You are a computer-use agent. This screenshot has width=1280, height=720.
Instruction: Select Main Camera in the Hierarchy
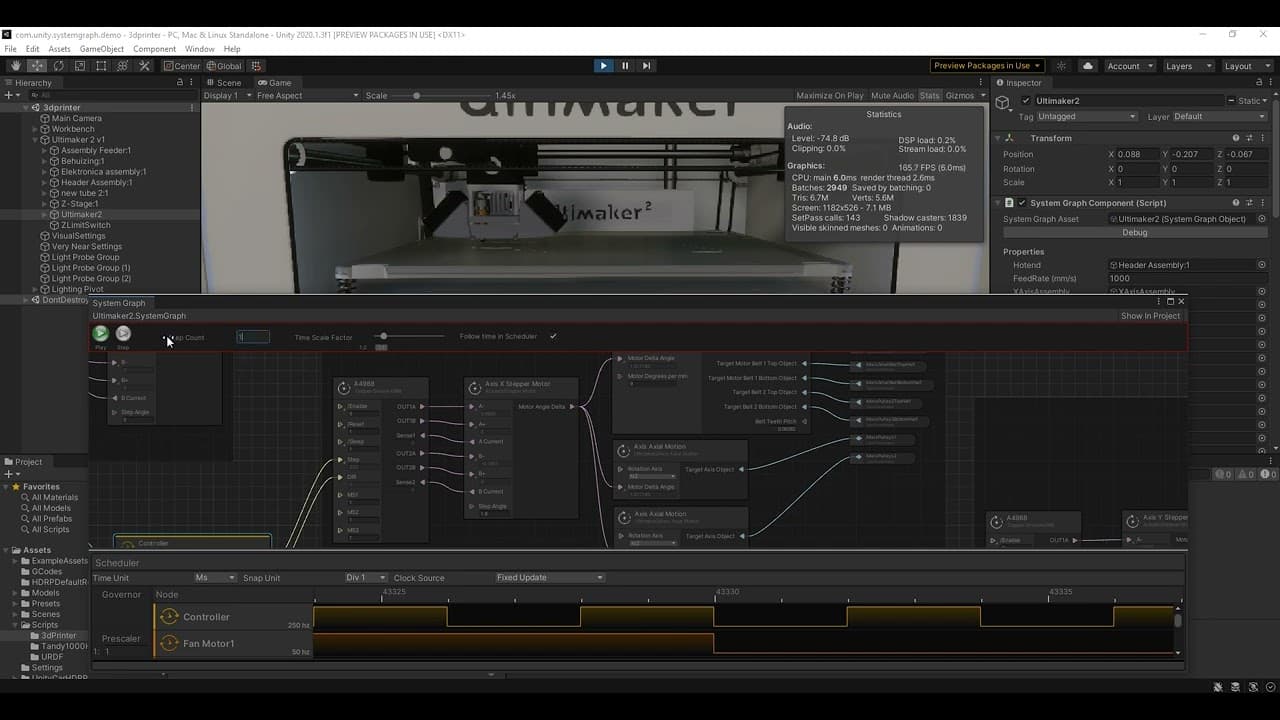76,118
